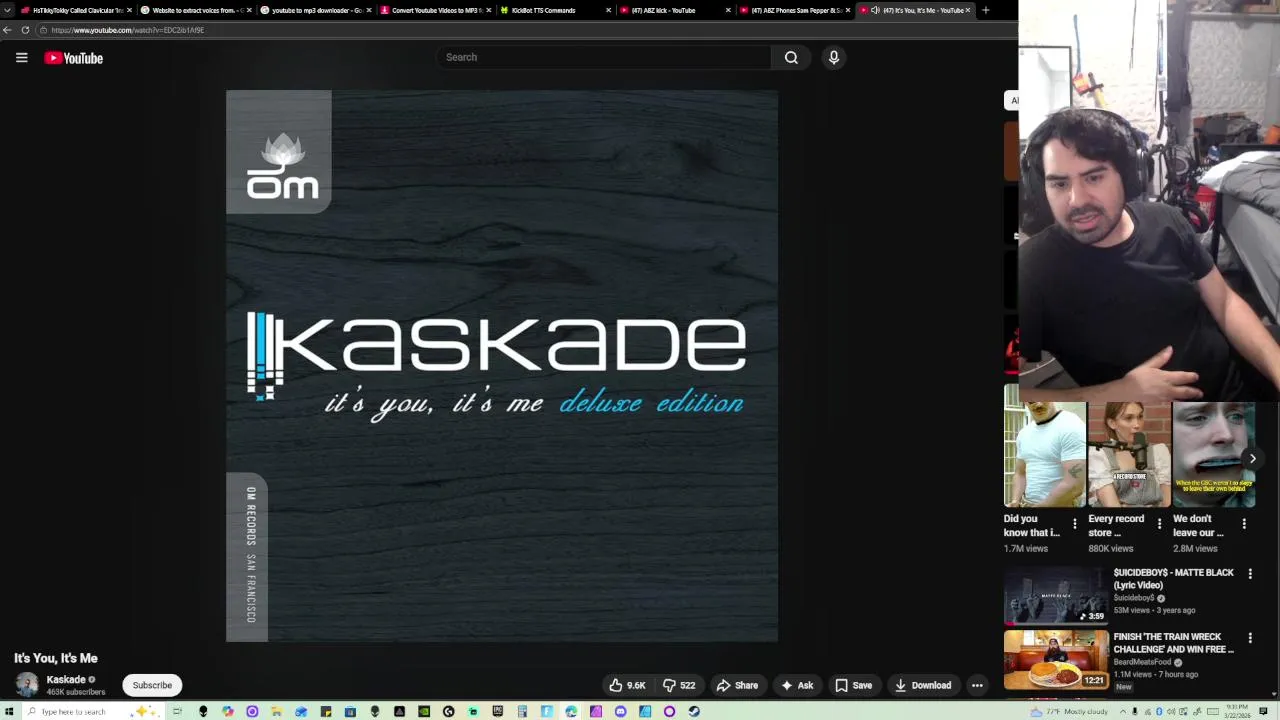Reload the YouTube page
Image resolution: width=1280 pixels, height=720 pixels.
[25, 30]
